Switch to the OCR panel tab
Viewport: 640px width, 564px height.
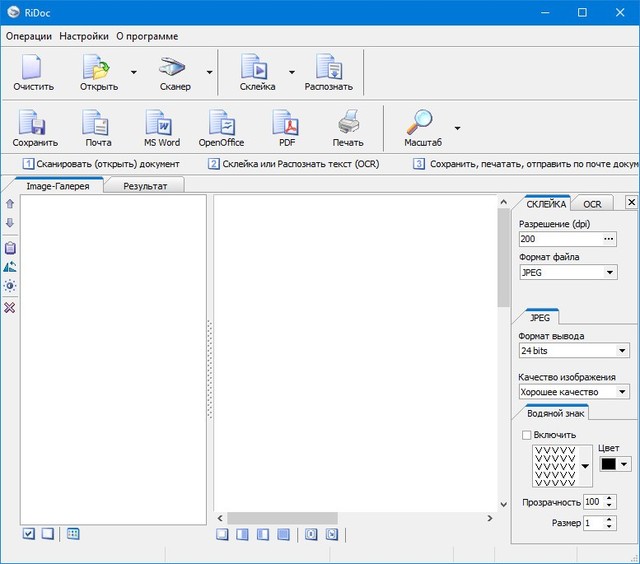(592, 204)
